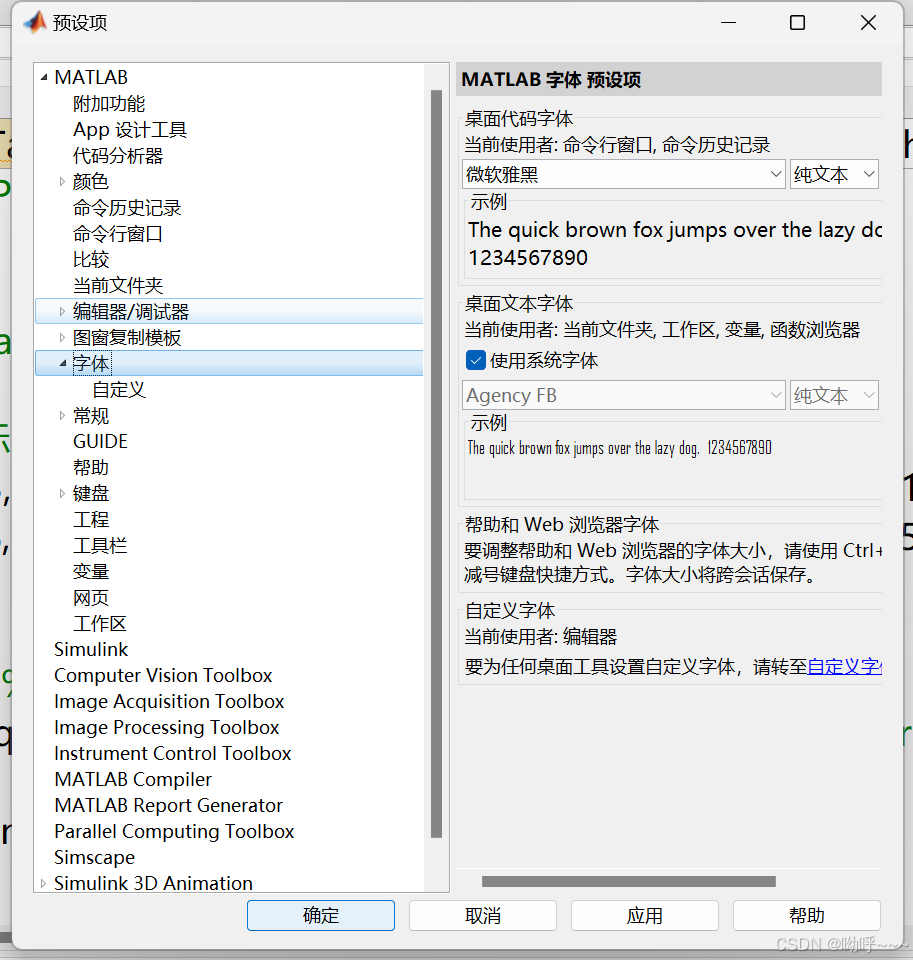Viewport: 913px width, 960px height.
Task: Select 工具栏 in the tree
Action: click(100, 546)
